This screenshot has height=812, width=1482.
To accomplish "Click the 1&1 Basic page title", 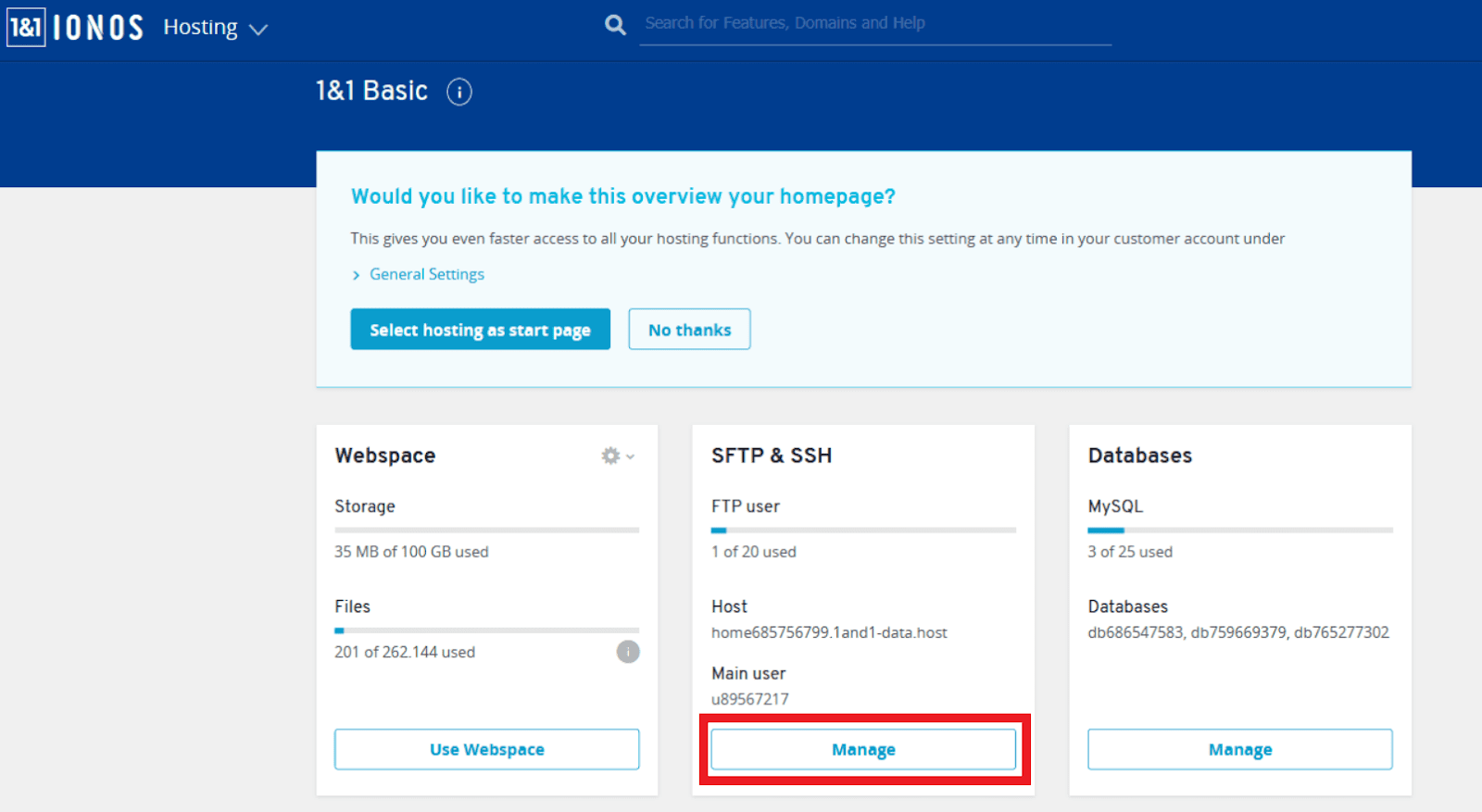I will tap(371, 91).
